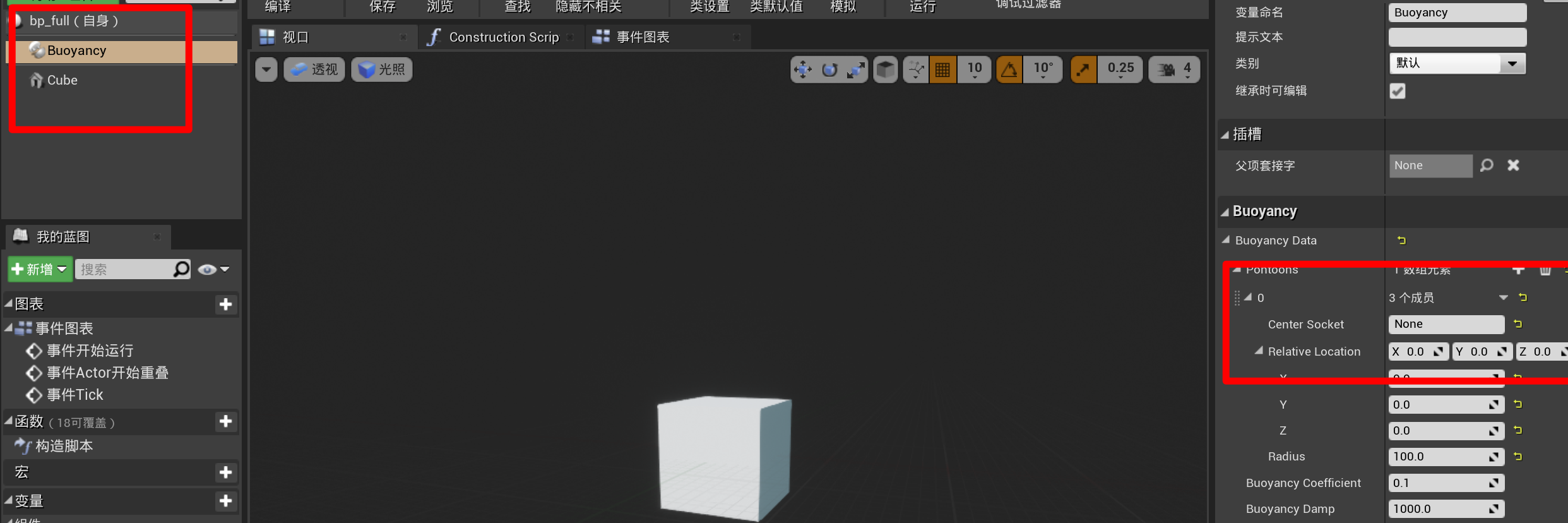Screen dimensions: 1568x523
Task: Open camera speed 4 dropdown
Action: coord(1174,69)
